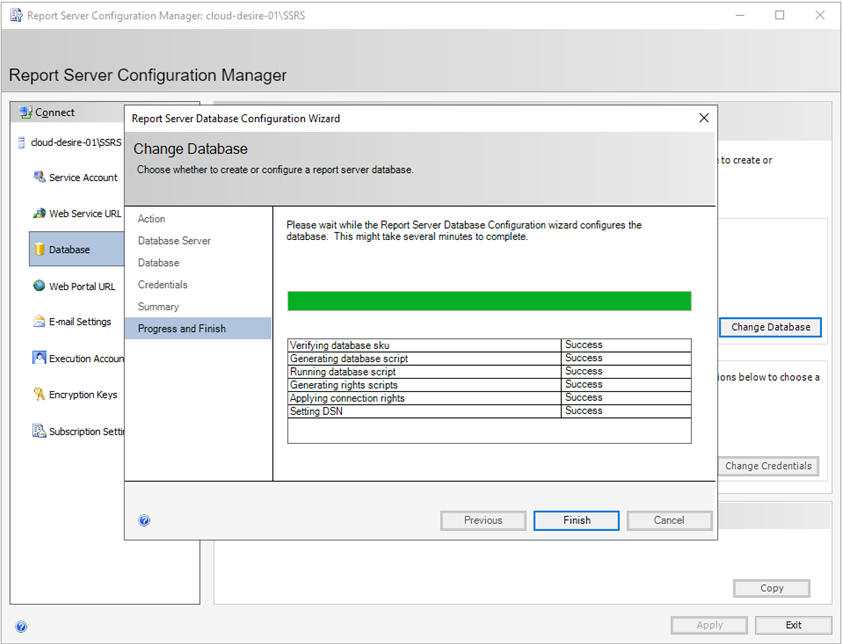
Task: Go to the Summary wizard step
Action: pos(158,307)
